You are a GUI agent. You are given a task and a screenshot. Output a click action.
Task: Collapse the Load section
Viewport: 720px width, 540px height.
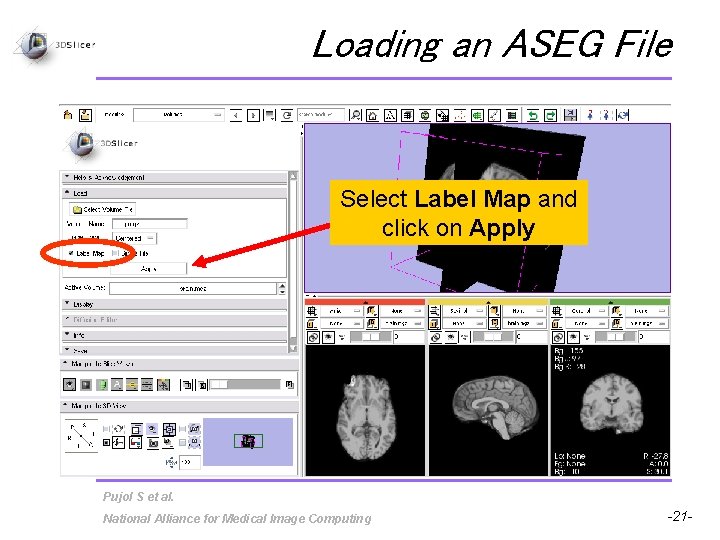click(x=175, y=193)
